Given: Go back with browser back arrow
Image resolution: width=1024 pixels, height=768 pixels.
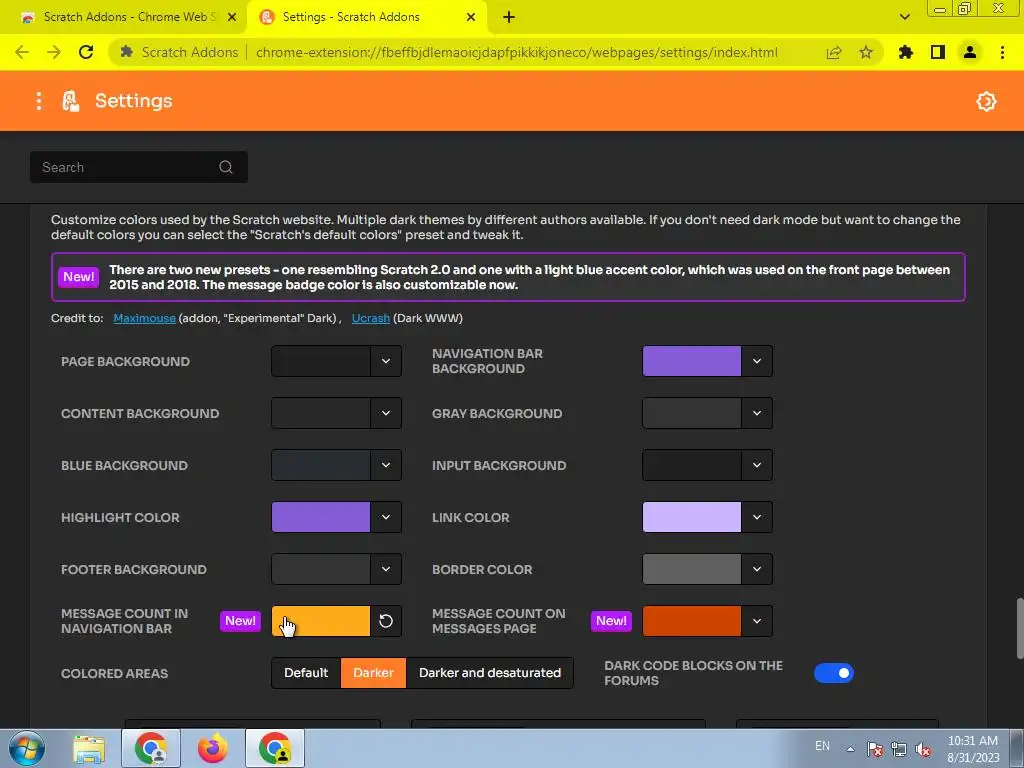Looking at the screenshot, I should click(x=22, y=52).
